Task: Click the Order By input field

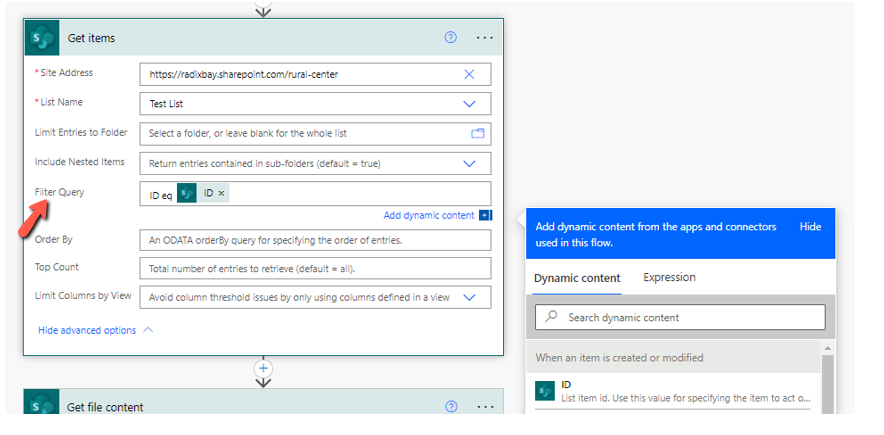Action: [x=316, y=240]
